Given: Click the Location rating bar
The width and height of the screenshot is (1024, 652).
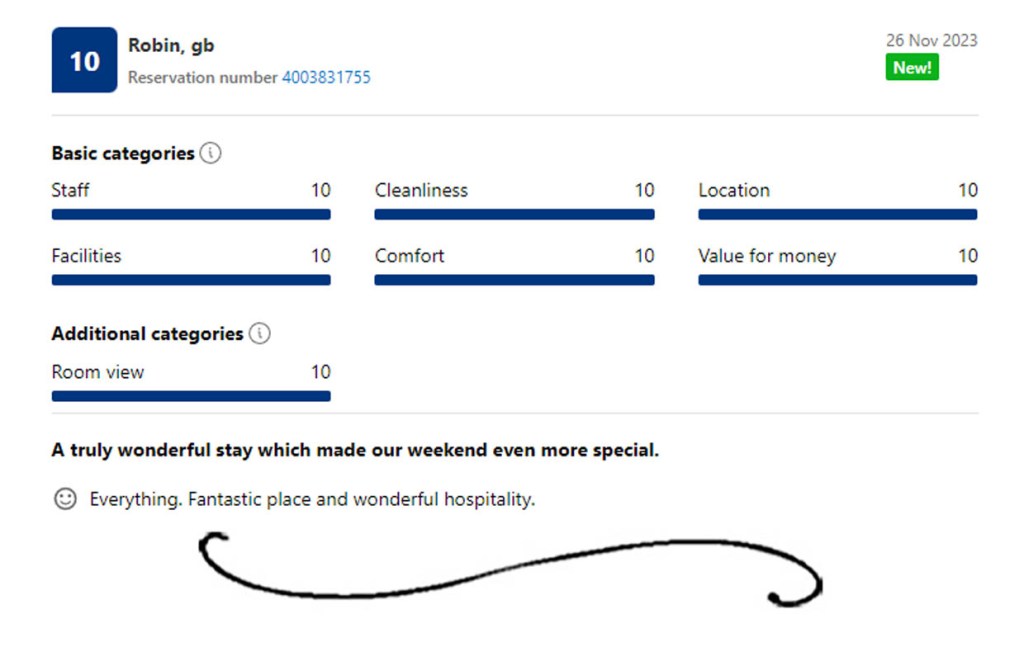Looking at the screenshot, I should pos(837,214).
